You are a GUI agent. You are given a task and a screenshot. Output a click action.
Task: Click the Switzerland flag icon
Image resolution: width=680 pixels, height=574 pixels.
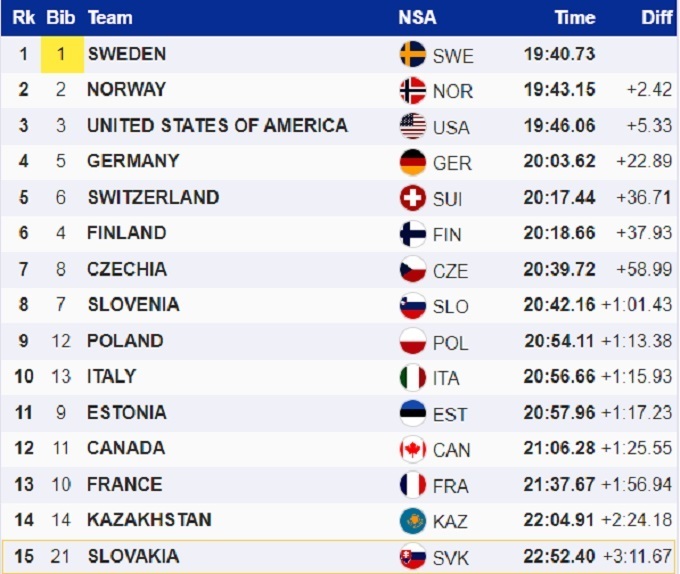pos(412,198)
